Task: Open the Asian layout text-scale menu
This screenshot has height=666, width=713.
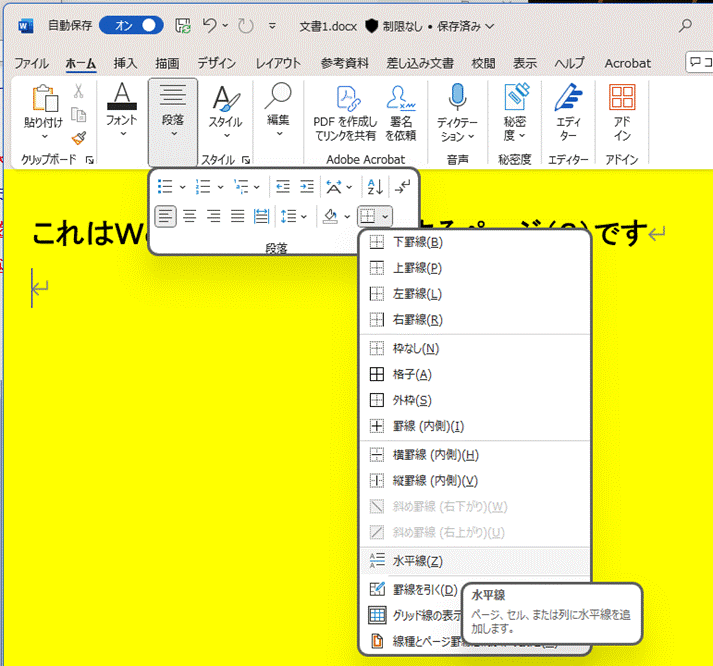Action: (x=339, y=187)
